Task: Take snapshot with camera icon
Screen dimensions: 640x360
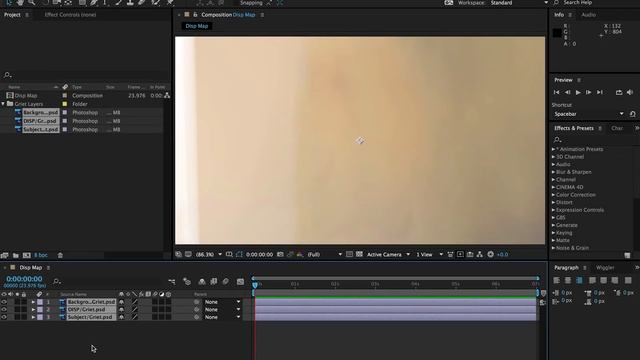Action: [x=280, y=254]
